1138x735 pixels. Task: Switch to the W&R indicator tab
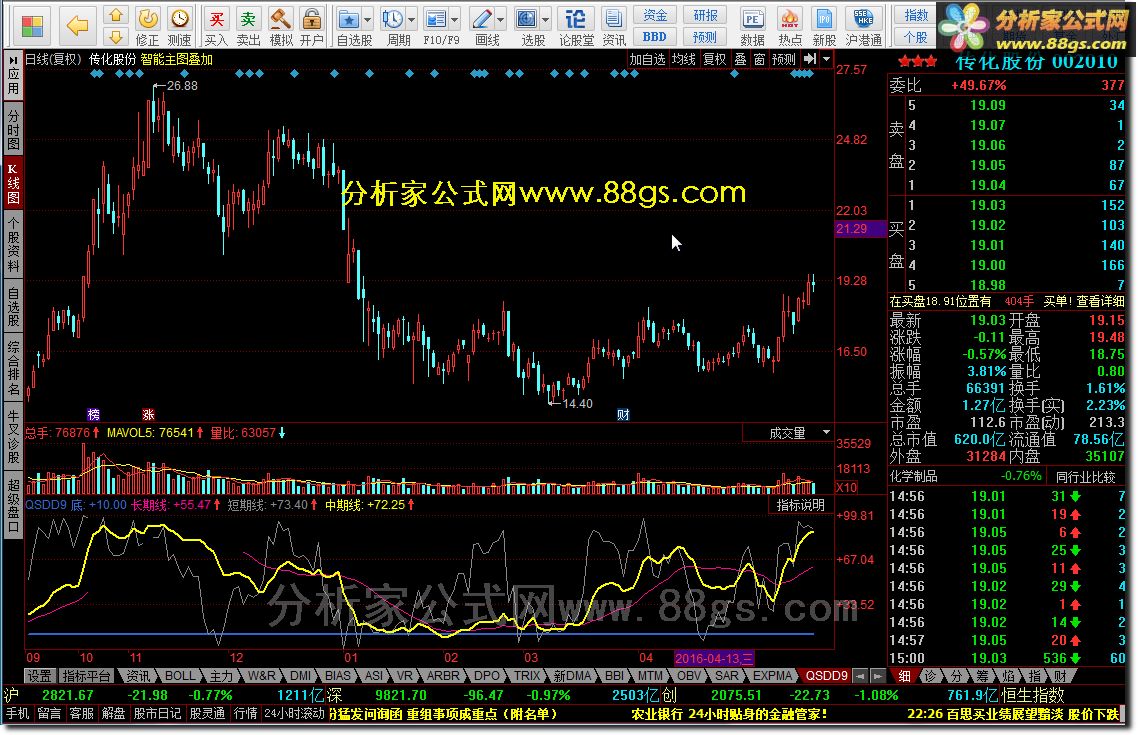click(261, 676)
